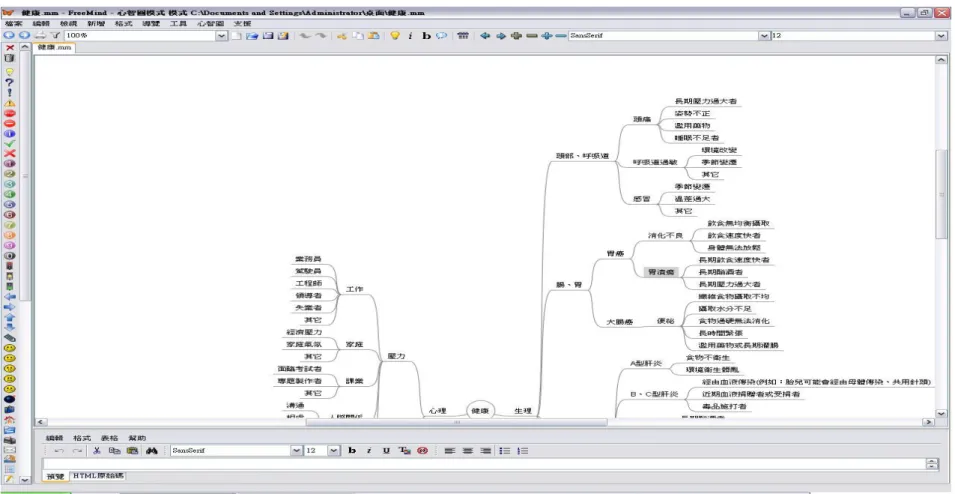The width and height of the screenshot is (955, 494).
Task: Add the yellow warning triangle icon
Action: pyautogui.click(x=10, y=103)
